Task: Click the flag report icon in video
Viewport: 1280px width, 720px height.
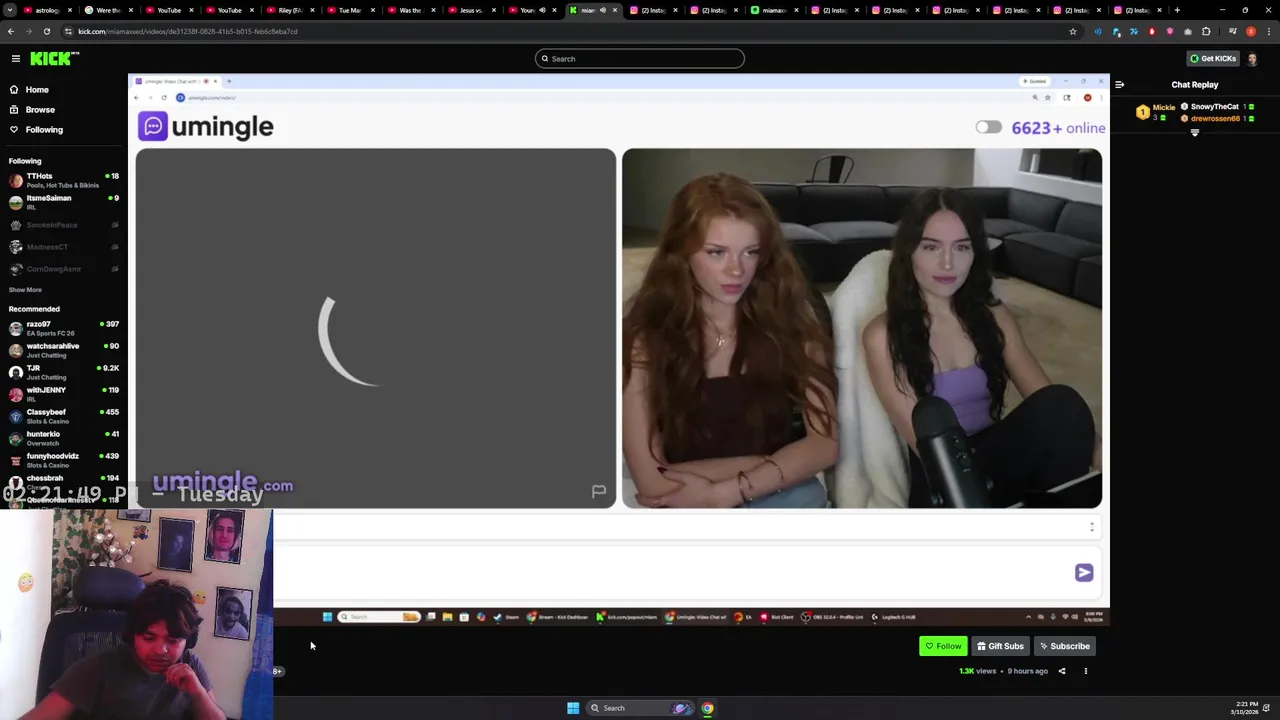Action: point(598,491)
